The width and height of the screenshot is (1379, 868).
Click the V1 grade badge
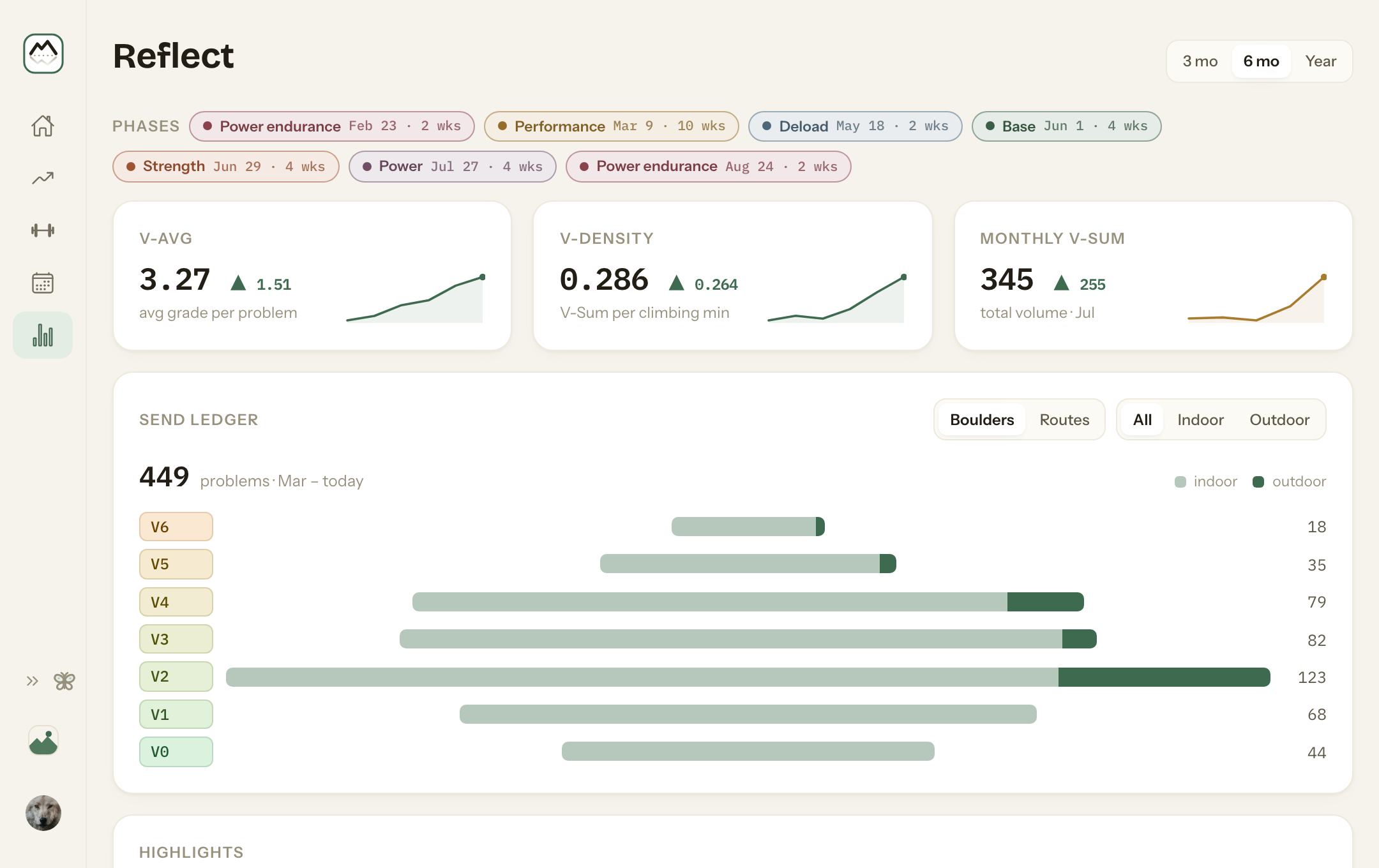pyautogui.click(x=176, y=714)
